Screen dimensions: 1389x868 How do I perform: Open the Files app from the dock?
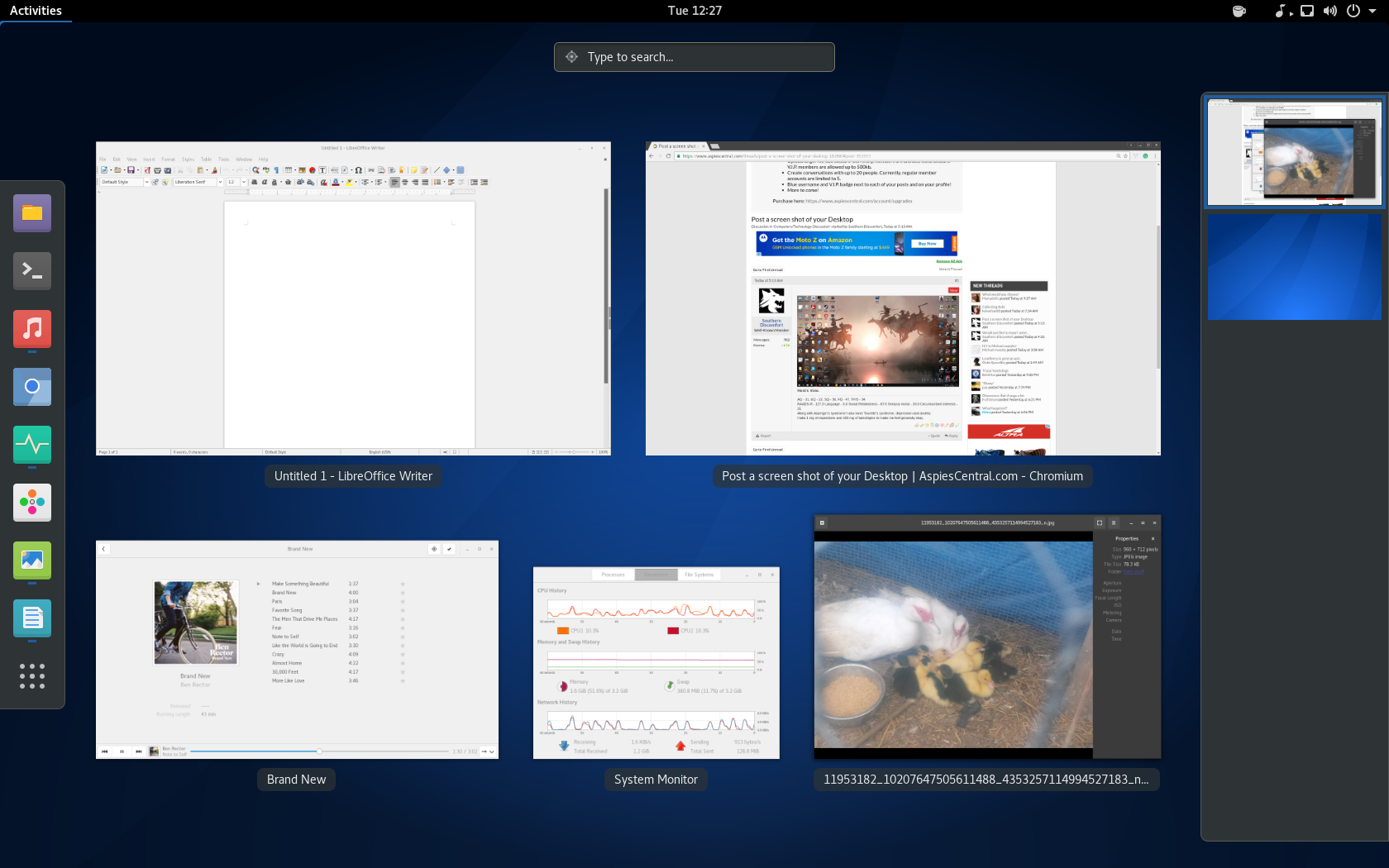pos(32,213)
